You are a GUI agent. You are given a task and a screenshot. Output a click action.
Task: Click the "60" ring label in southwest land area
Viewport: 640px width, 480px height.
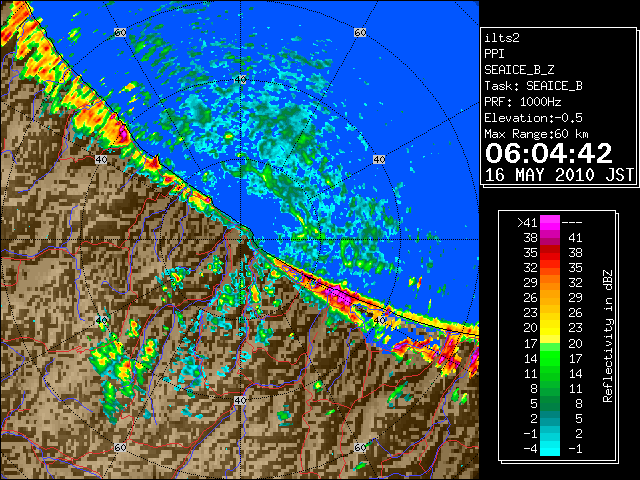click(120, 448)
